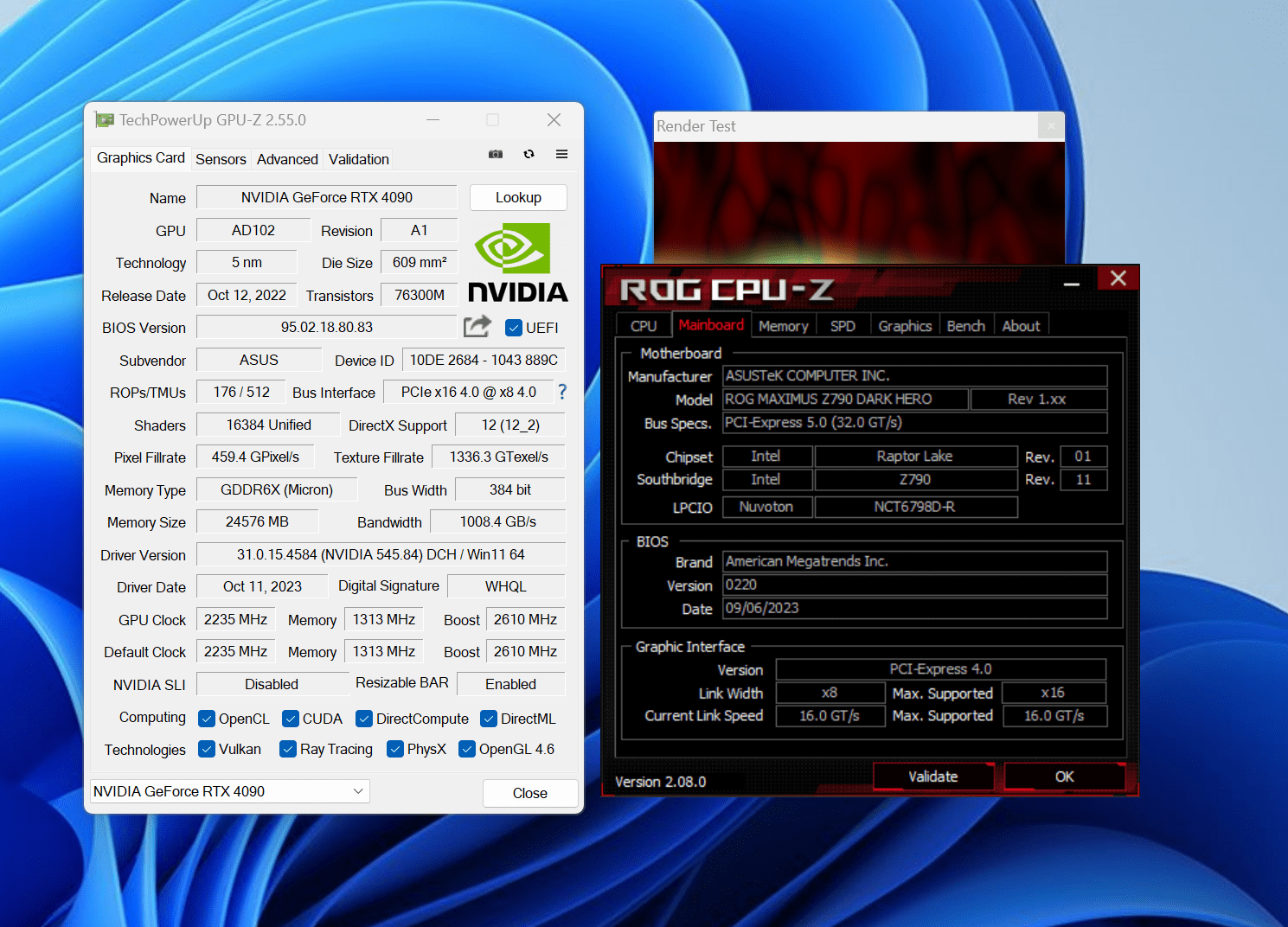Switch to the Validation tab in GPU-Z
Image resolution: width=1288 pixels, height=927 pixels.
click(359, 159)
